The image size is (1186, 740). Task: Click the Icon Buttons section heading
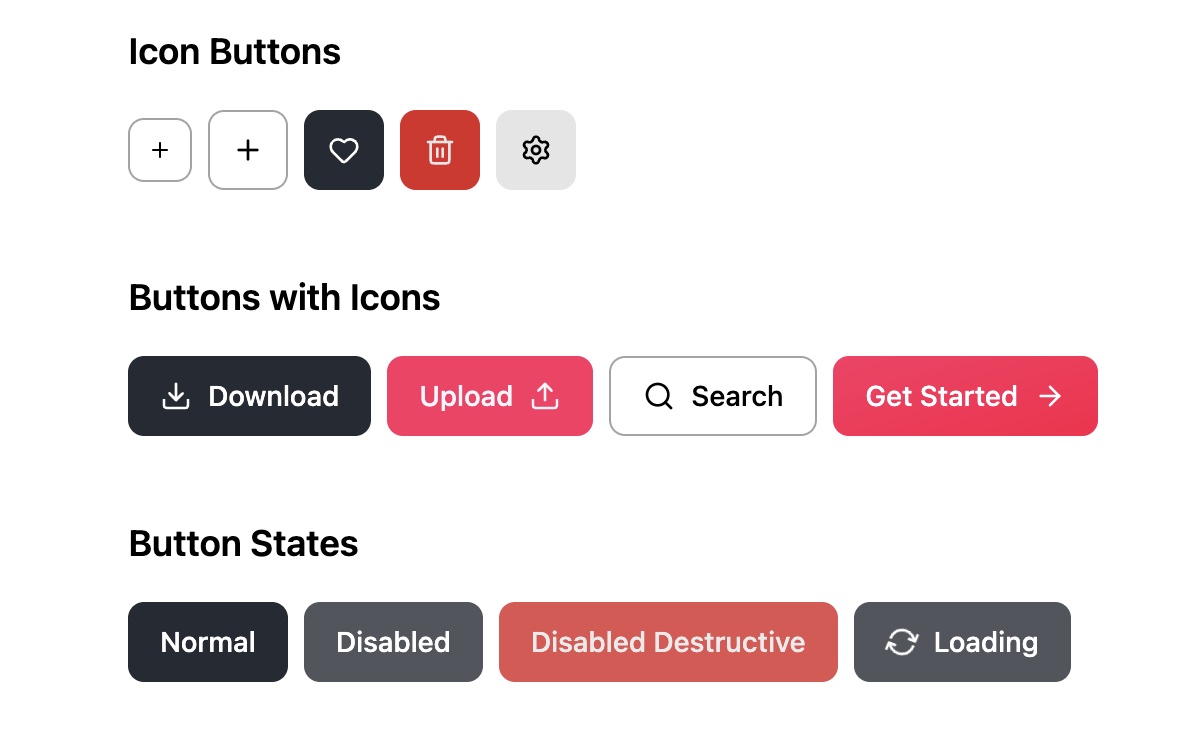coord(234,51)
